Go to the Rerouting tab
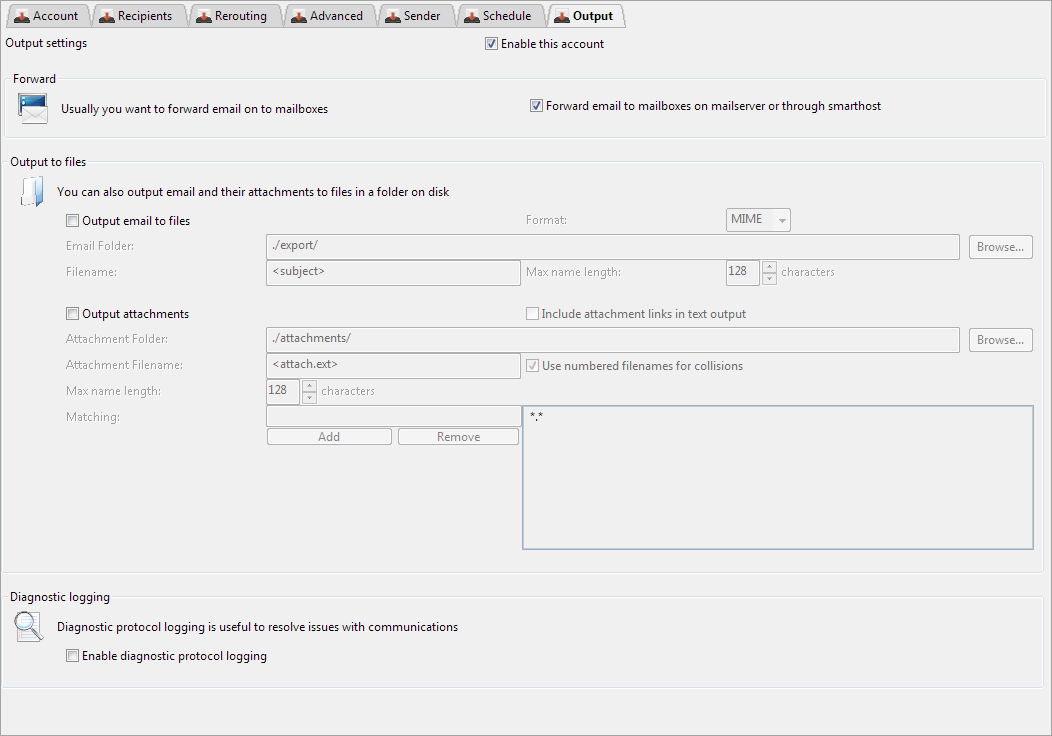This screenshot has width=1052, height=736. point(231,16)
